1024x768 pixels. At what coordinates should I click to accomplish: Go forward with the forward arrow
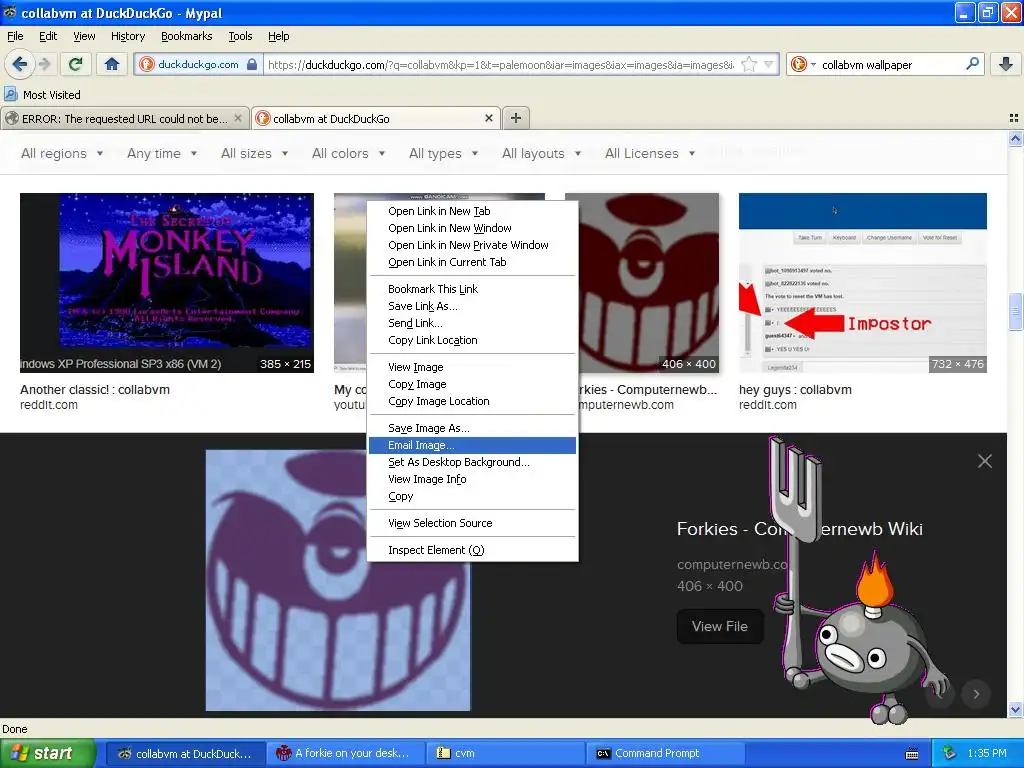pyautogui.click(x=44, y=64)
